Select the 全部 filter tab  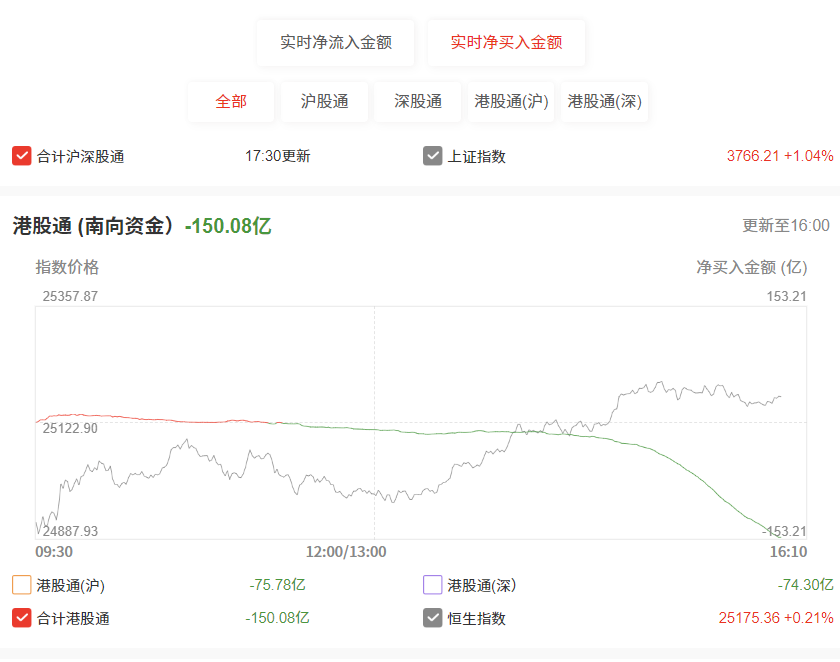[x=231, y=102]
